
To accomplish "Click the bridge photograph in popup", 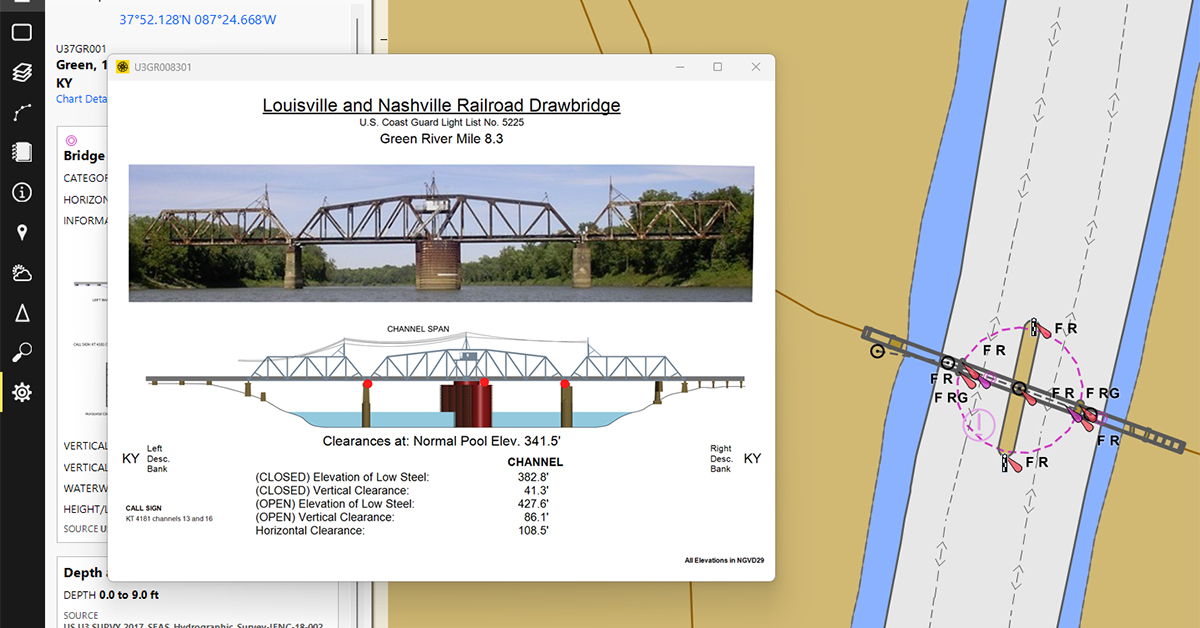I will (x=441, y=233).
